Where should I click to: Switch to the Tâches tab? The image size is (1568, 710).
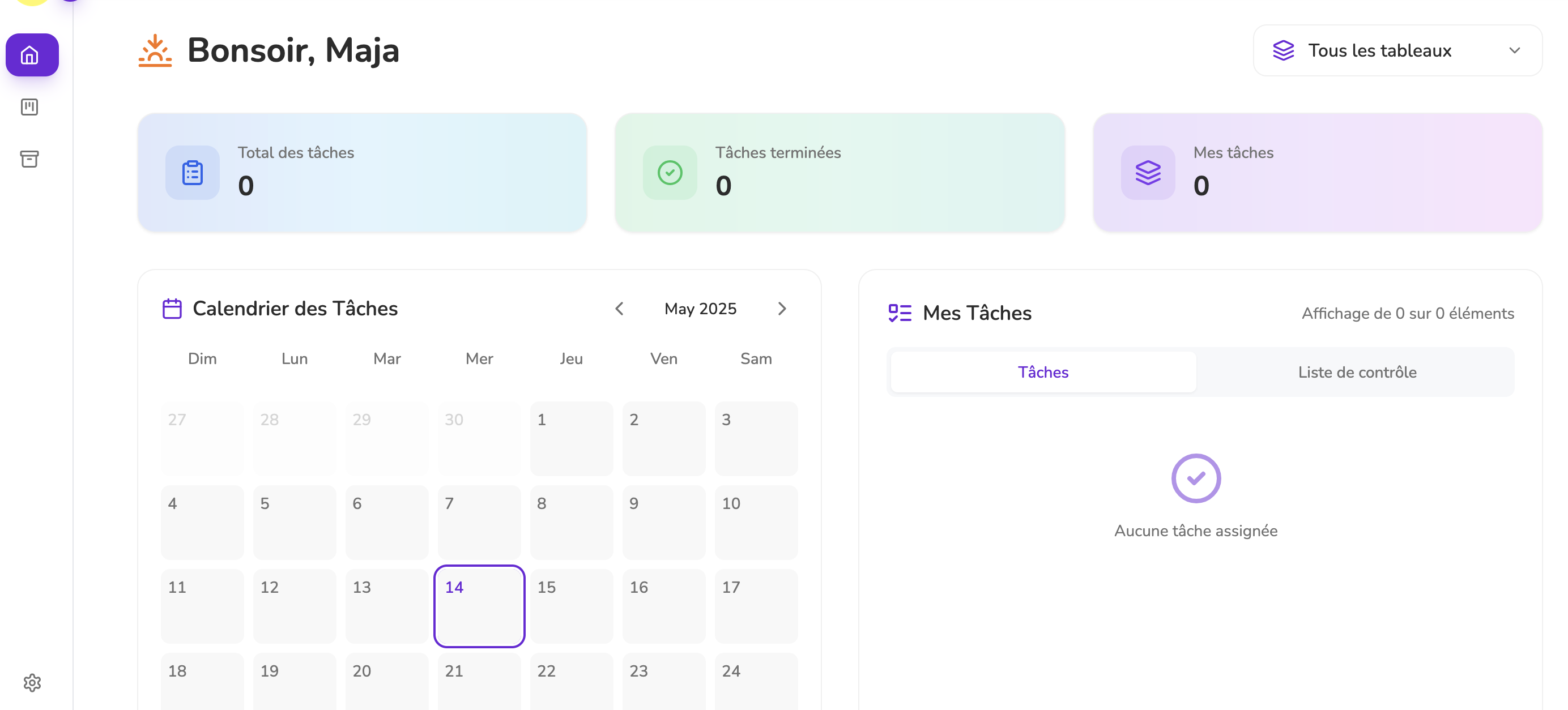click(x=1043, y=373)
